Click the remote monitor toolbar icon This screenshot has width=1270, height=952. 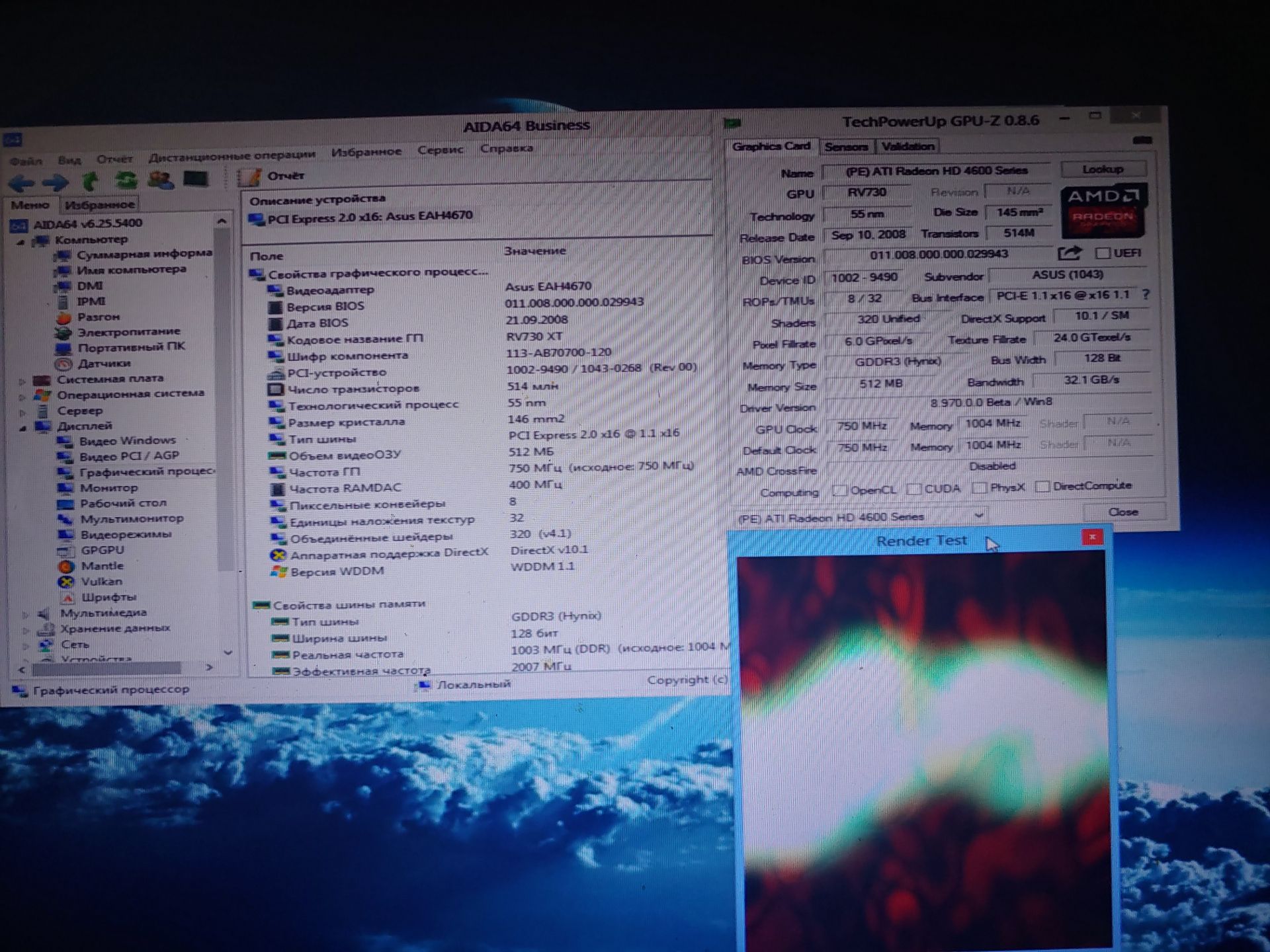(196, 178)
